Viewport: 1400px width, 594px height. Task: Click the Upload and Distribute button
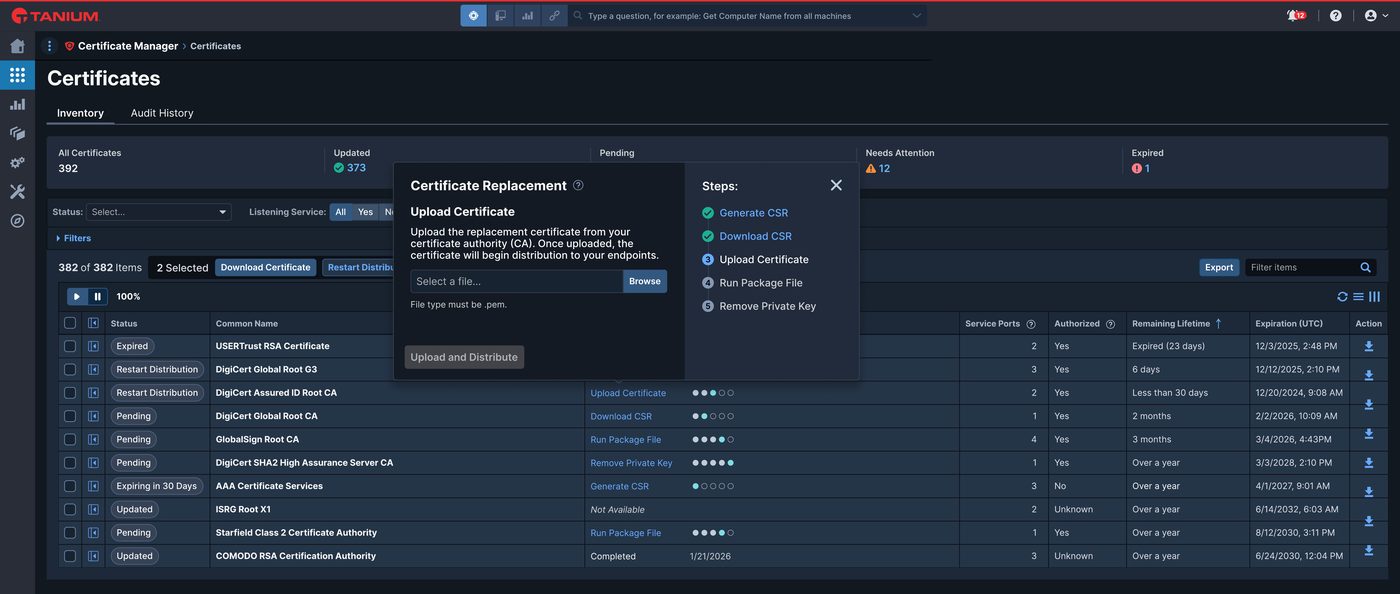pyautogui.click(x=464, y=357)
